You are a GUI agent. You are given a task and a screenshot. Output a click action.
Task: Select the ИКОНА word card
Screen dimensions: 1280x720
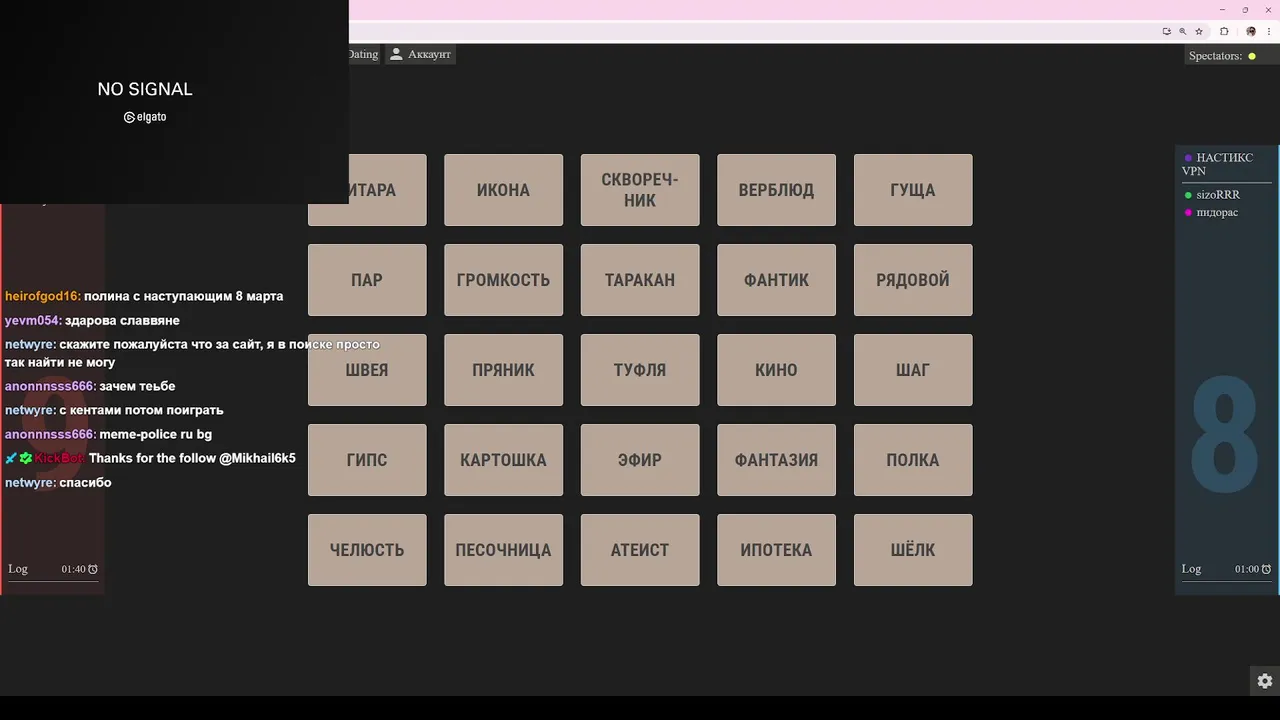pyautogui.click(x=503, y=190)
